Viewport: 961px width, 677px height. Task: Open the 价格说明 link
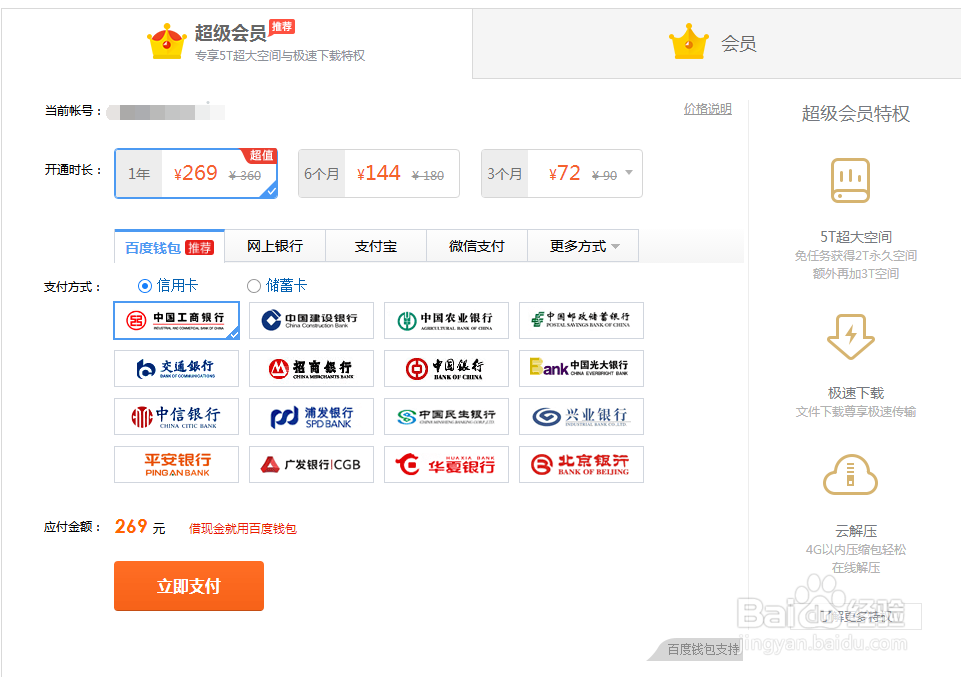coord(707,109)
